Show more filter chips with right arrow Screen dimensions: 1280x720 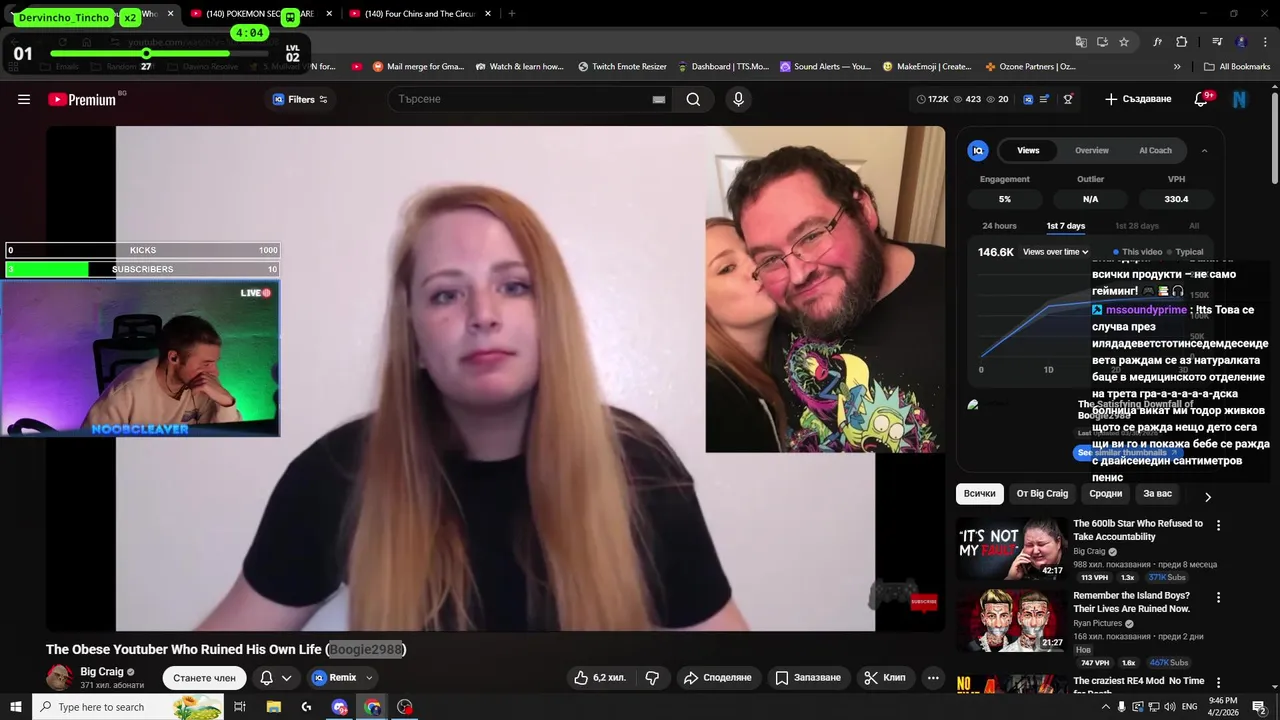coord(1207,496)
